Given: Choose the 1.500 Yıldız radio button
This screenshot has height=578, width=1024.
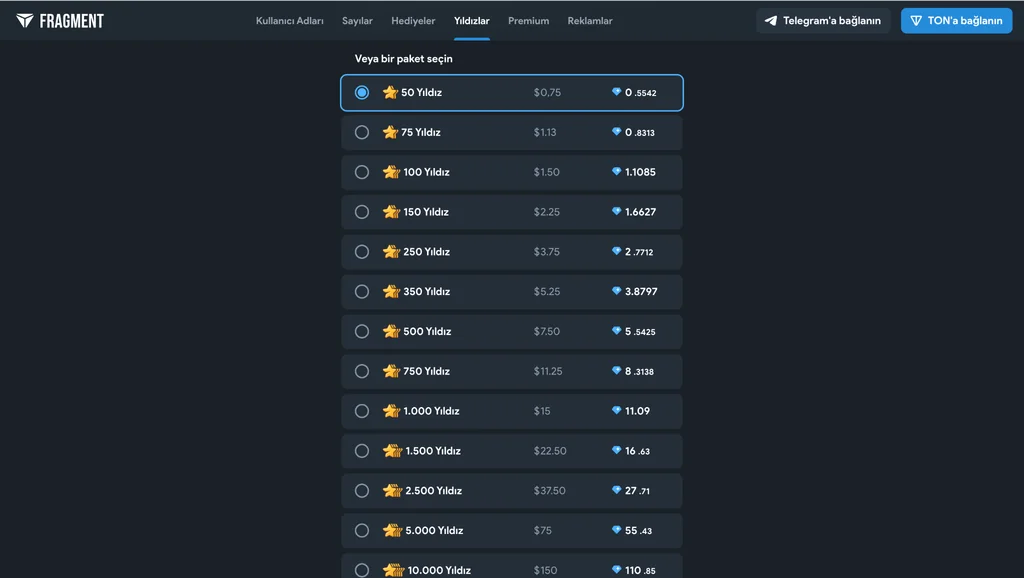Looking at the screenshot, I should click(362, 451).
